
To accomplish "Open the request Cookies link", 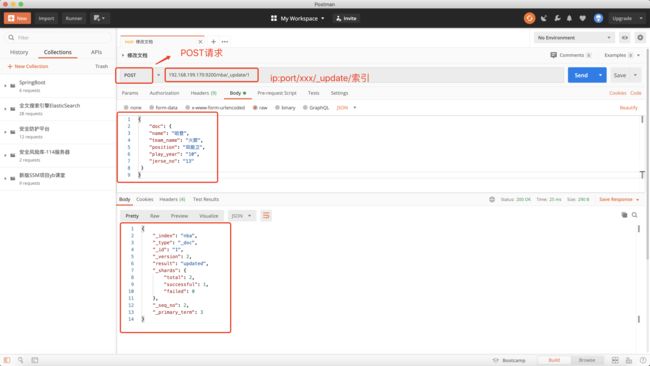I will [x=618, y=93].
